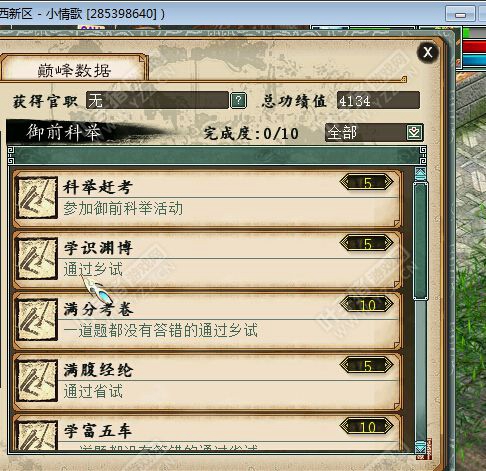Select the 学识渊博 通过乡试 achievement entry
The width and height of the screenshot is (486, 471).
coord(208,260)
